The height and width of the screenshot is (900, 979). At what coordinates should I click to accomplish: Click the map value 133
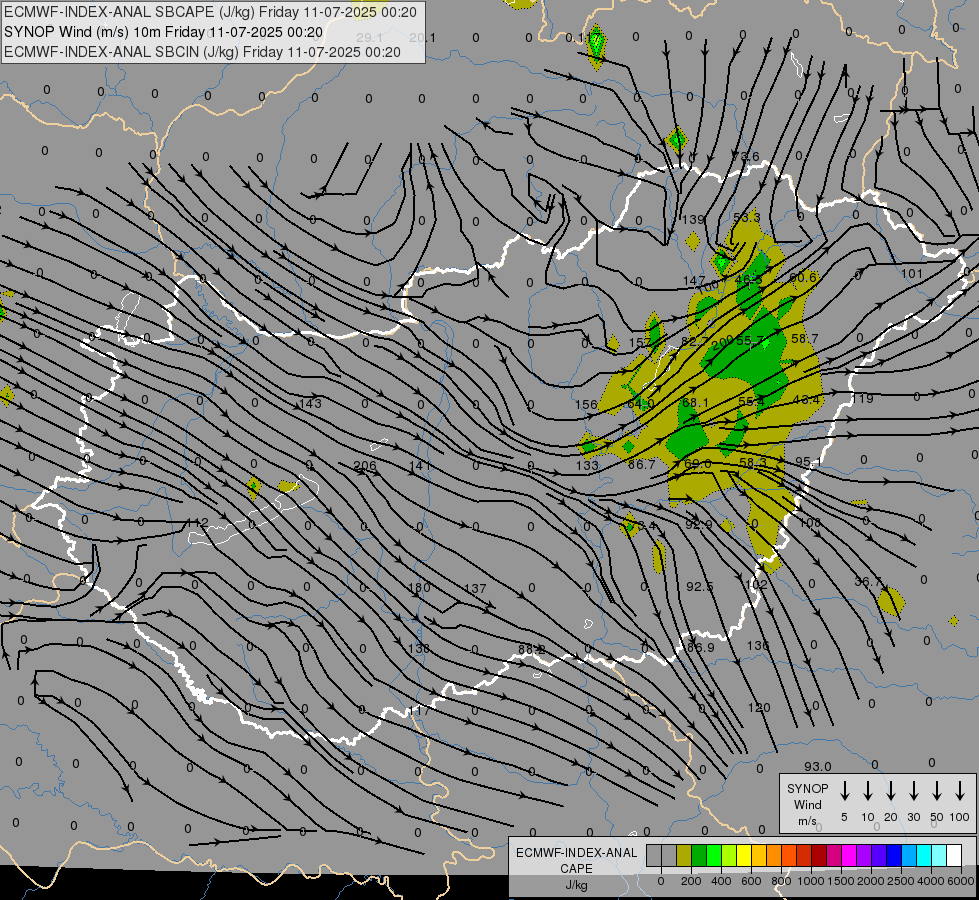tap(587, 465)
